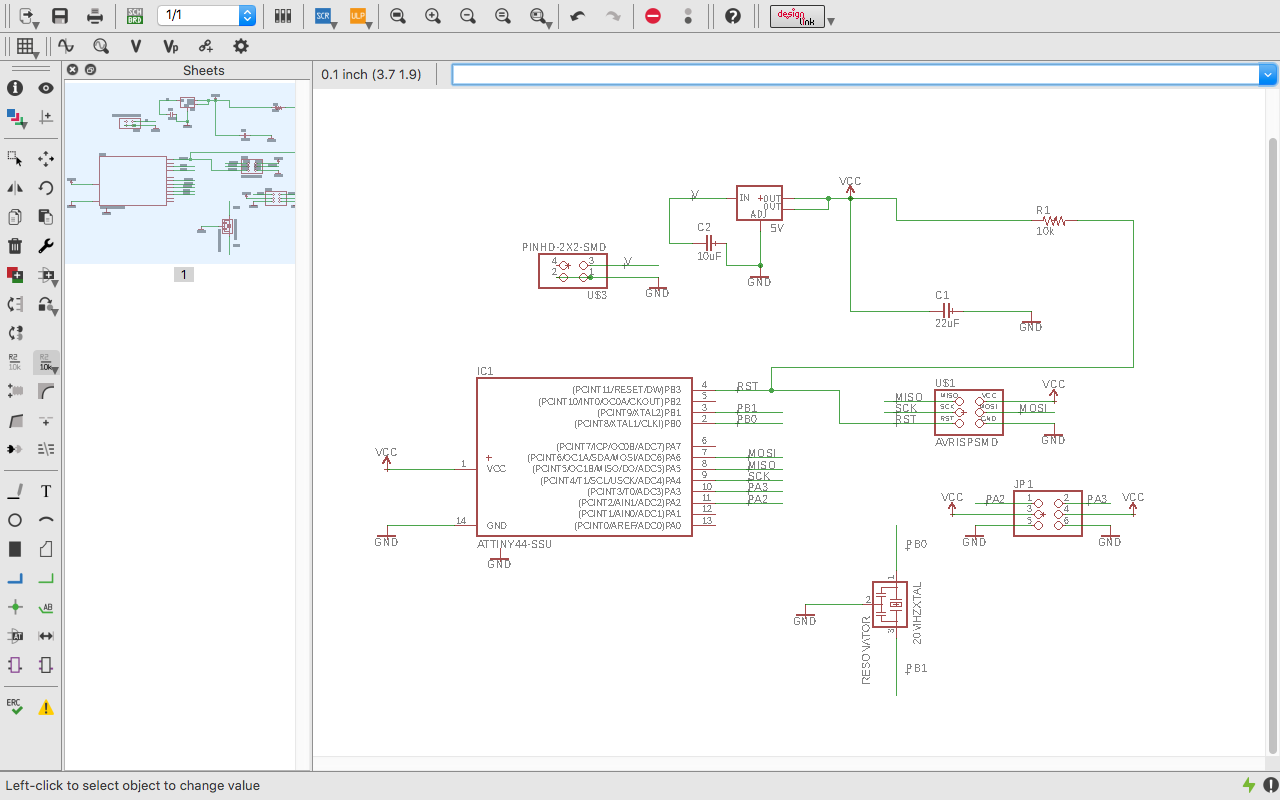Run a user language program with the ULP icon
Image resolution: width=1280 pixels, height=800 pixels.
click(x=360, y=16)
